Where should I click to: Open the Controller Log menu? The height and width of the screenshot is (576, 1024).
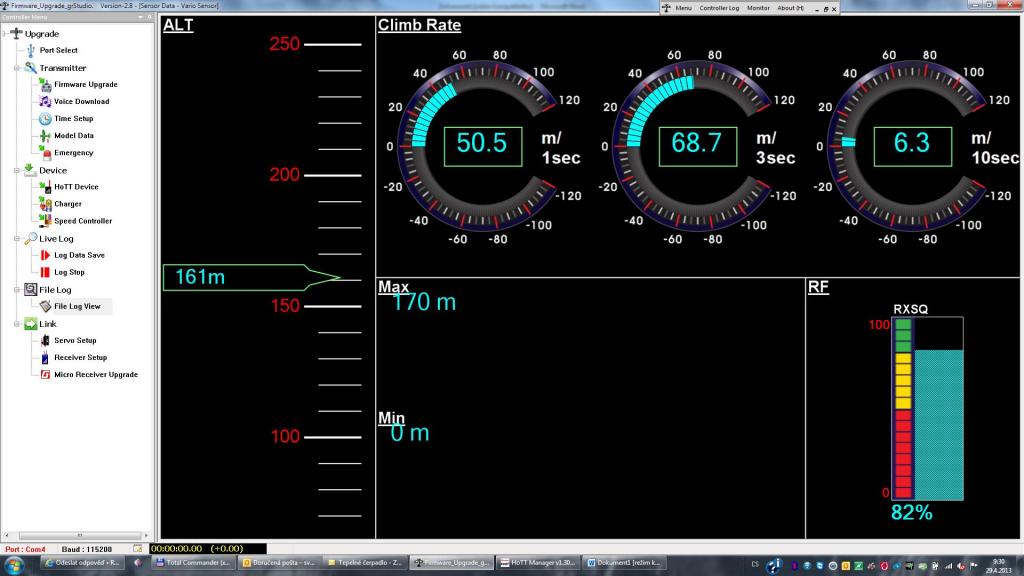(719, 8)
